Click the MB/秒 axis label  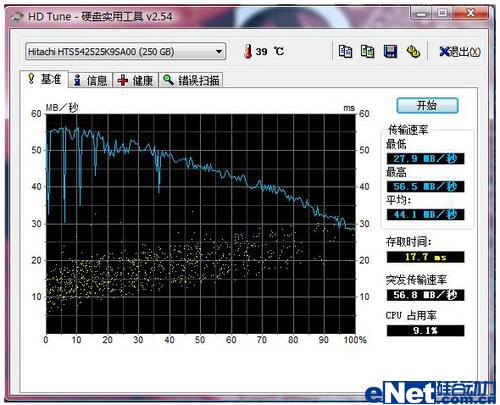point(62,108)
